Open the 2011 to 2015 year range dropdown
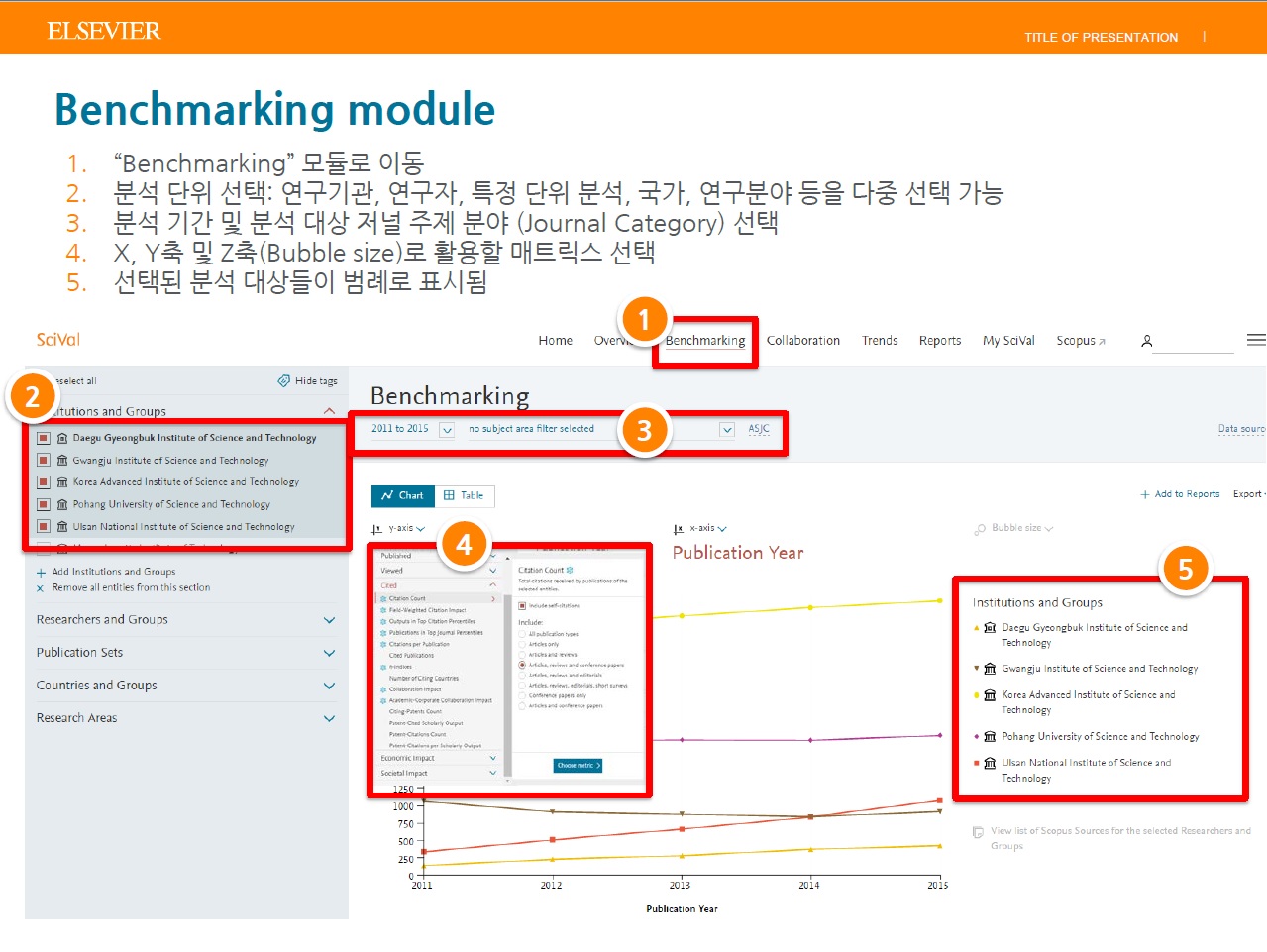Screen dimensions: 1267x952 tap(447, 430)
